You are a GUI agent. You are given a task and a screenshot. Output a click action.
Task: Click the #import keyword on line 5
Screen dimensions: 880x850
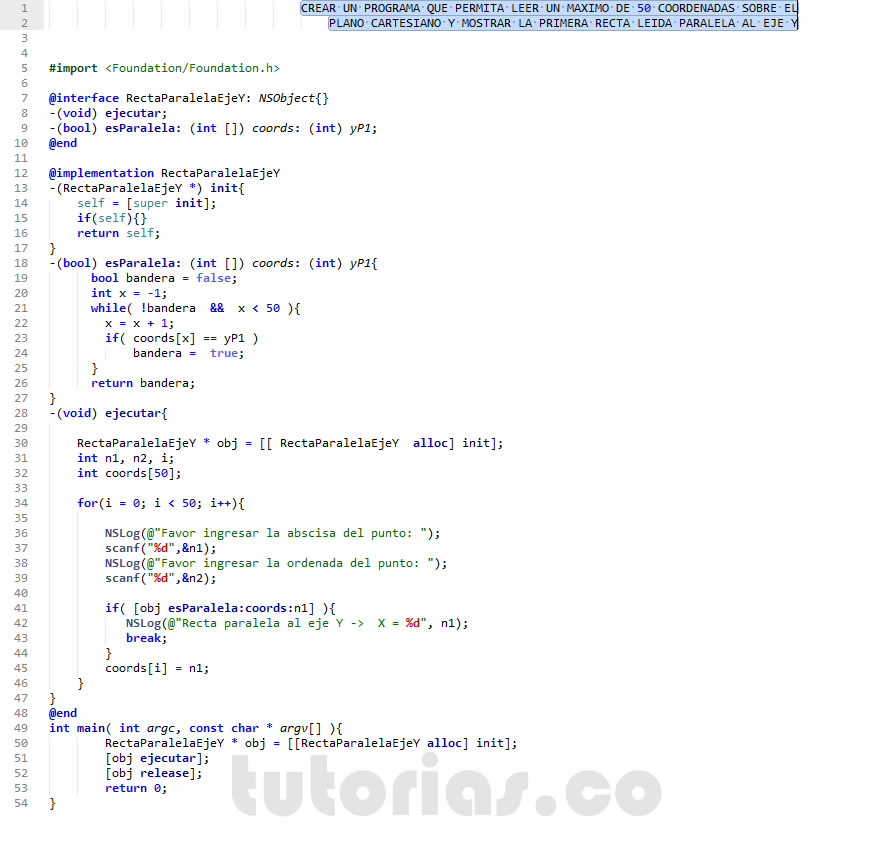click(73, 68)
